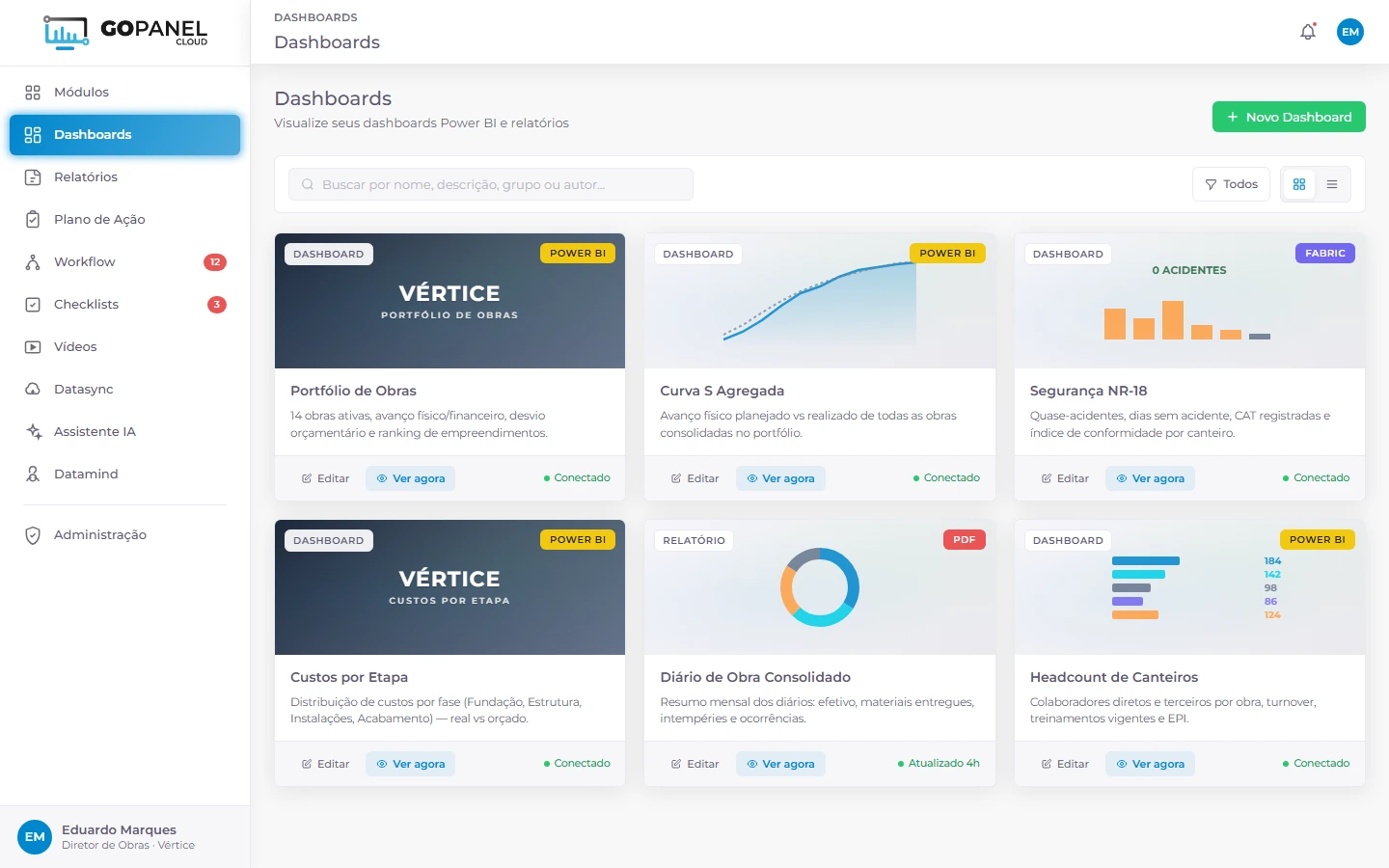Switch to list view
Screen dimensions: 1389x868
(1332, 184)
